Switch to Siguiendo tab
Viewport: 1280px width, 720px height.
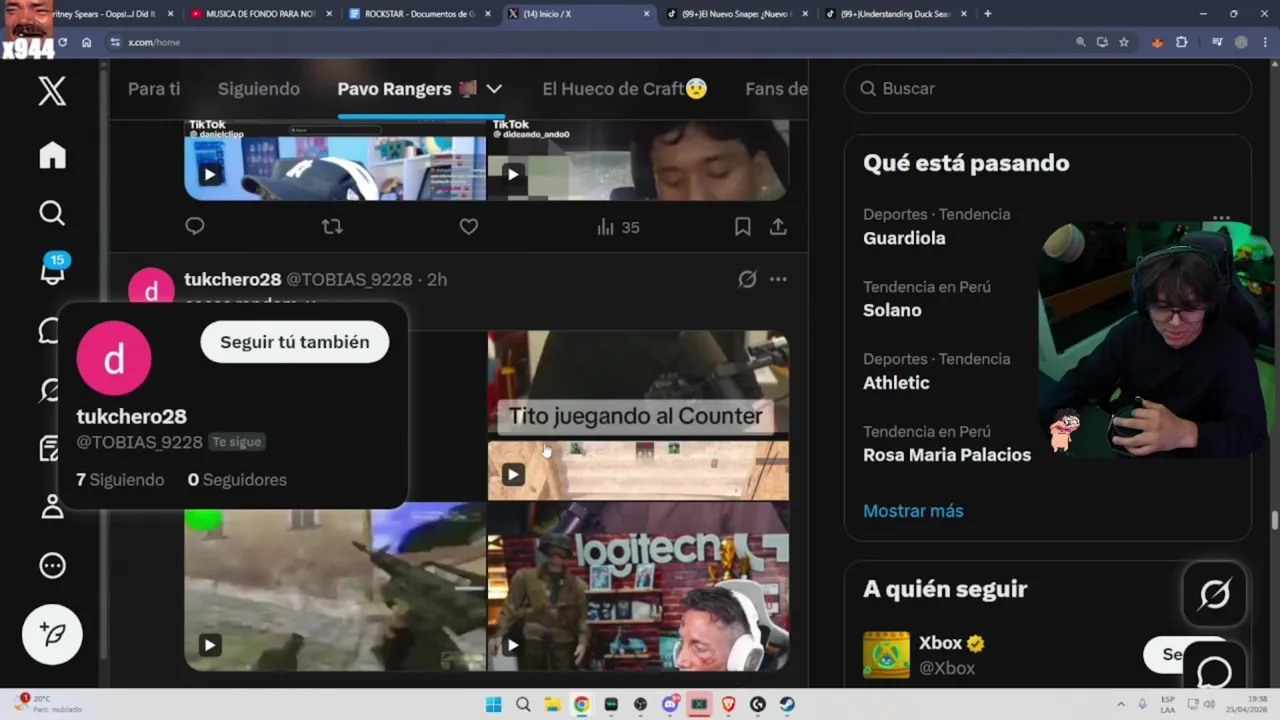click(x=259, y=89)
